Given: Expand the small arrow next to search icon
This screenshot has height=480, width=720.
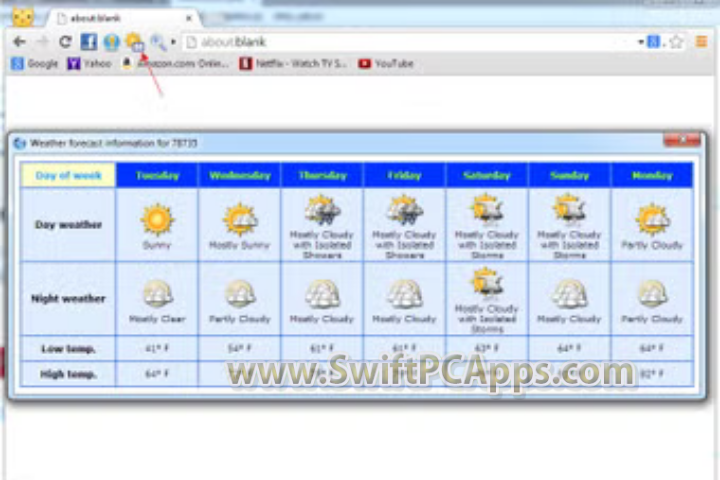Looking at the screenshot, I should pyautogui.click(x=173, y=42).
